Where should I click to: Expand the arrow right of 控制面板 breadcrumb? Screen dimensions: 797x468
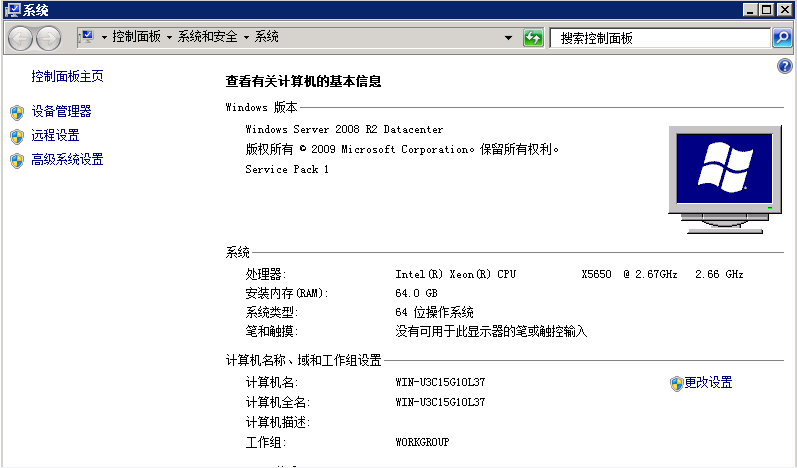point(169,37)
